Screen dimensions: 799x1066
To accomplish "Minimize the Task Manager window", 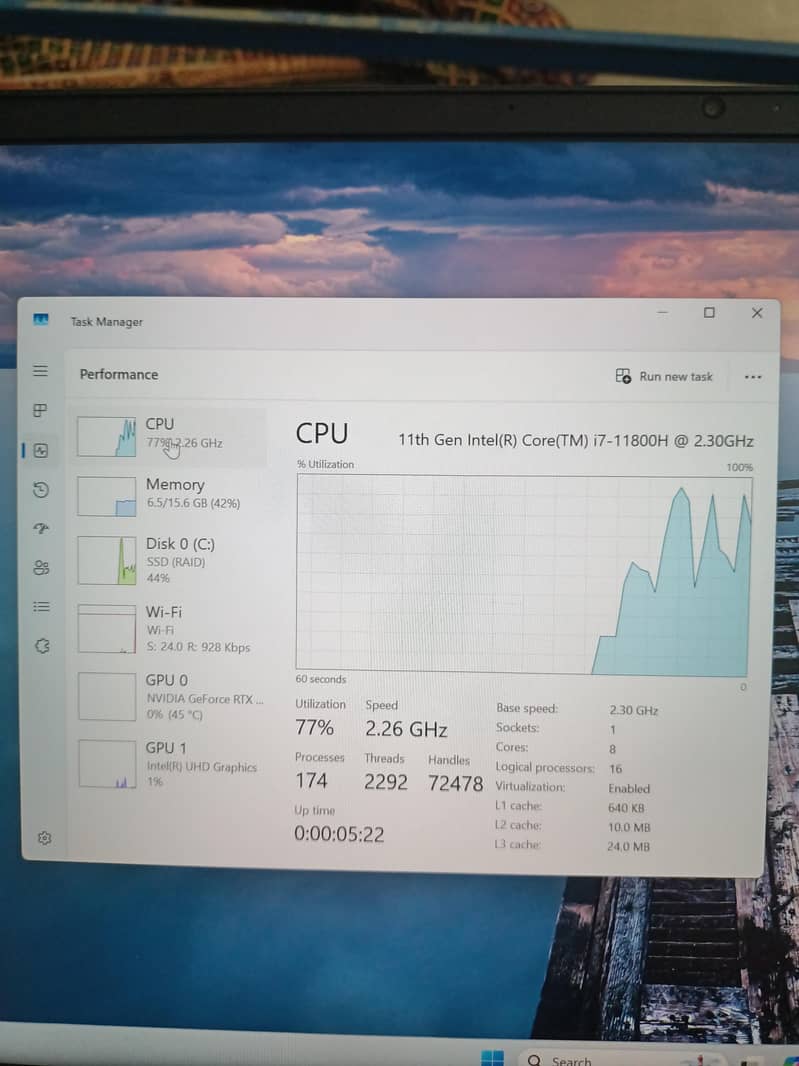I will click(x=662, y=312).
